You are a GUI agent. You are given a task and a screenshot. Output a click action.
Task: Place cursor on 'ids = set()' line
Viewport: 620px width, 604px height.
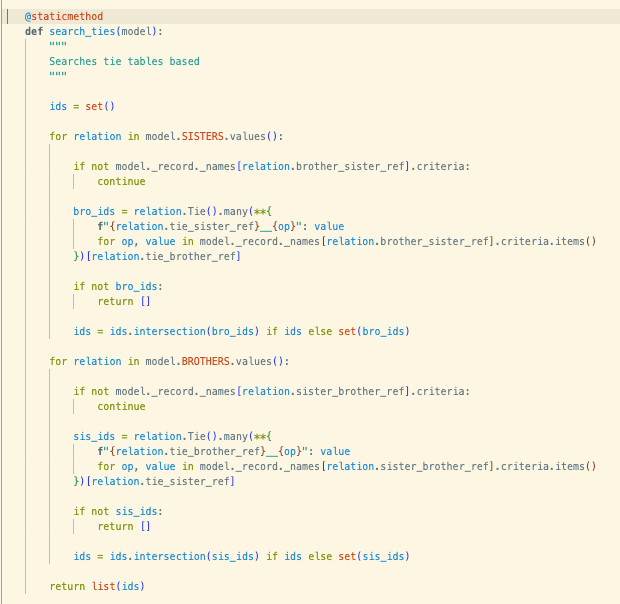82,106
